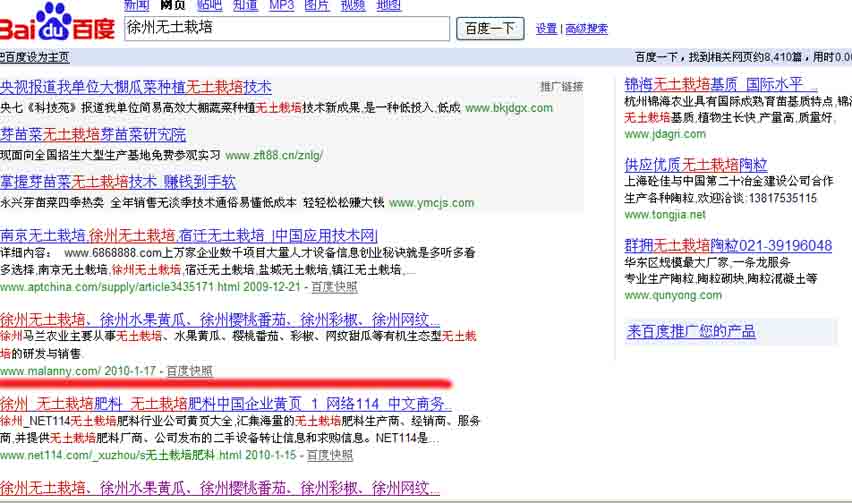Open result 徐州_无土栽培肥料 中国企业黄页
Viewport: 852px width, 503px height.
click(x=225, y=404)
